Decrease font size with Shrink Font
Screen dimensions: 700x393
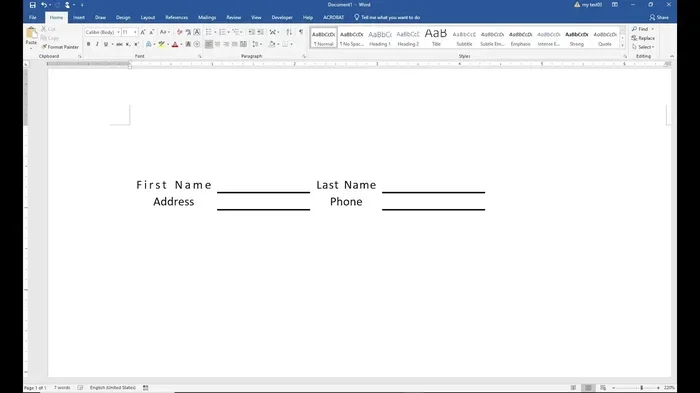pyautogui.click(x=151, y=32)
